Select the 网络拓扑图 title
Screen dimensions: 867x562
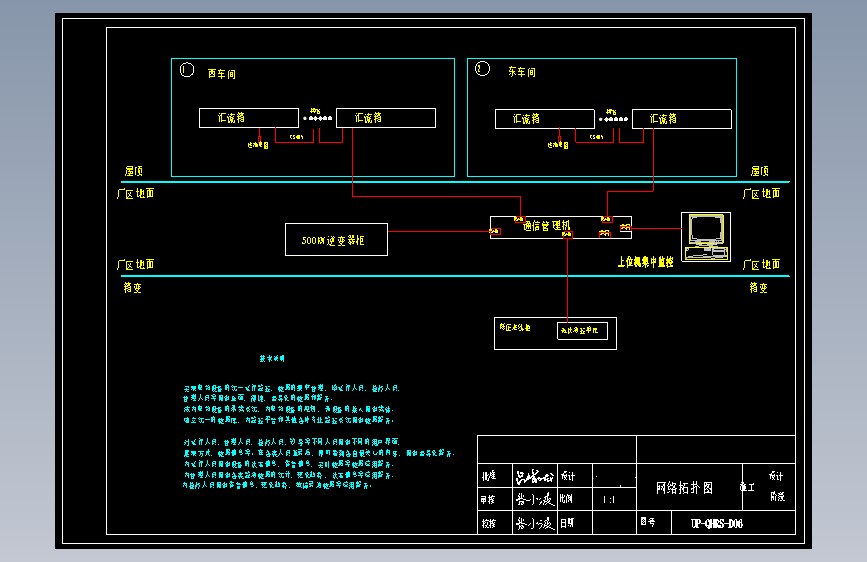(x=685, y=488)
